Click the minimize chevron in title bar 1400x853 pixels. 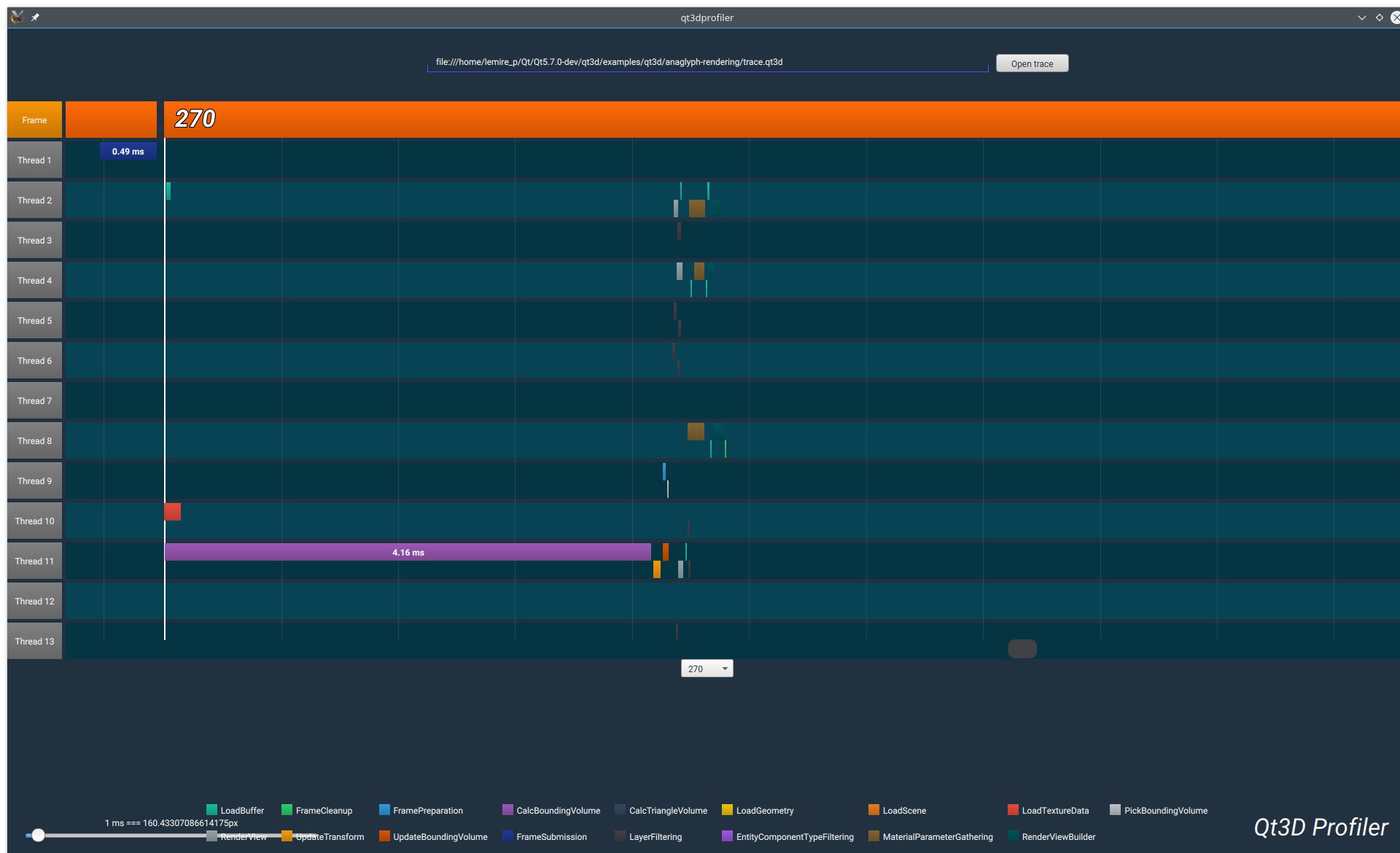click(1361, 17)
